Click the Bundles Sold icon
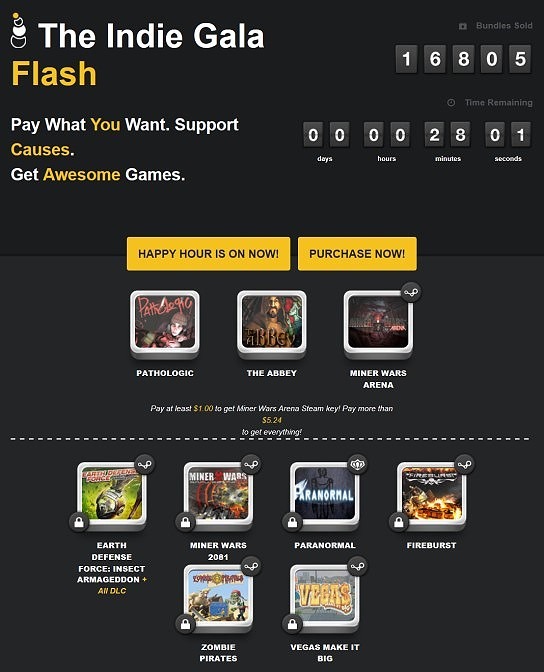544x672 pixels. pyautogui.click(x=463, y=26)
